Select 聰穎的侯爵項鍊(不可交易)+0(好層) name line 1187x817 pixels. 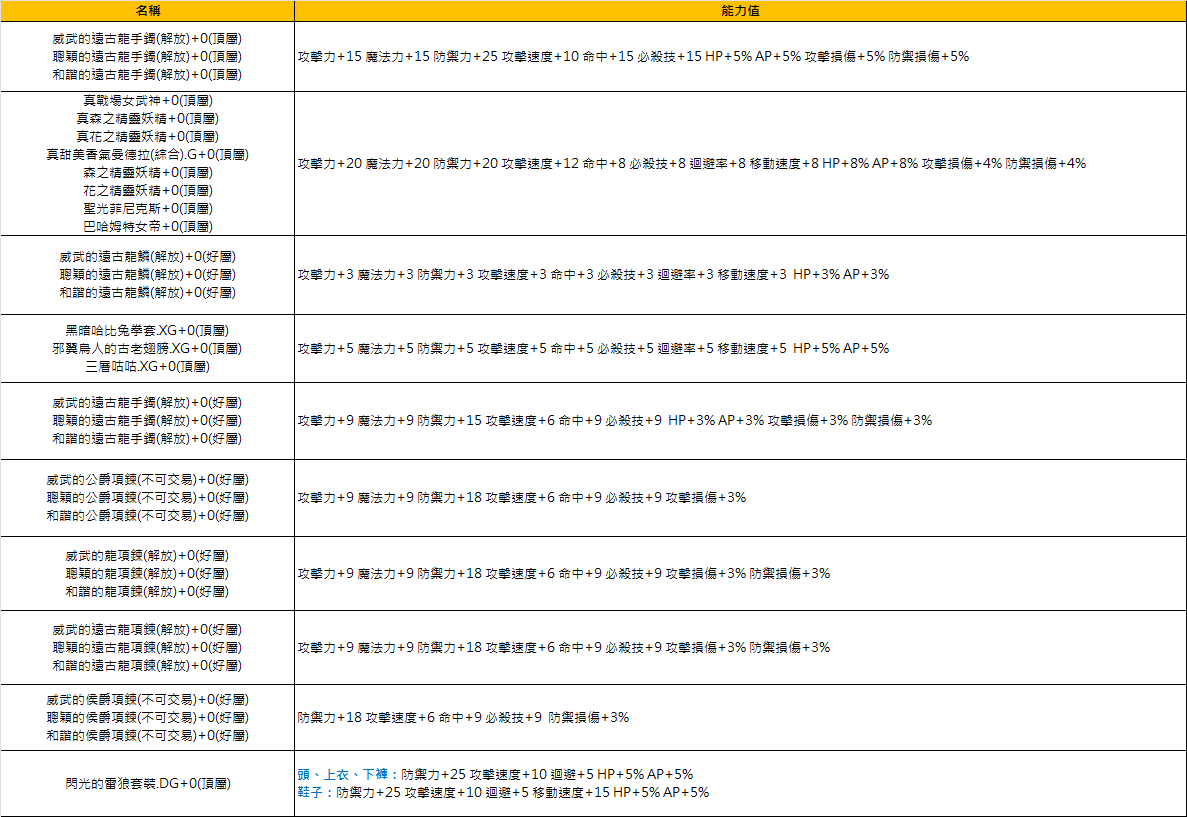pos(148,718)
